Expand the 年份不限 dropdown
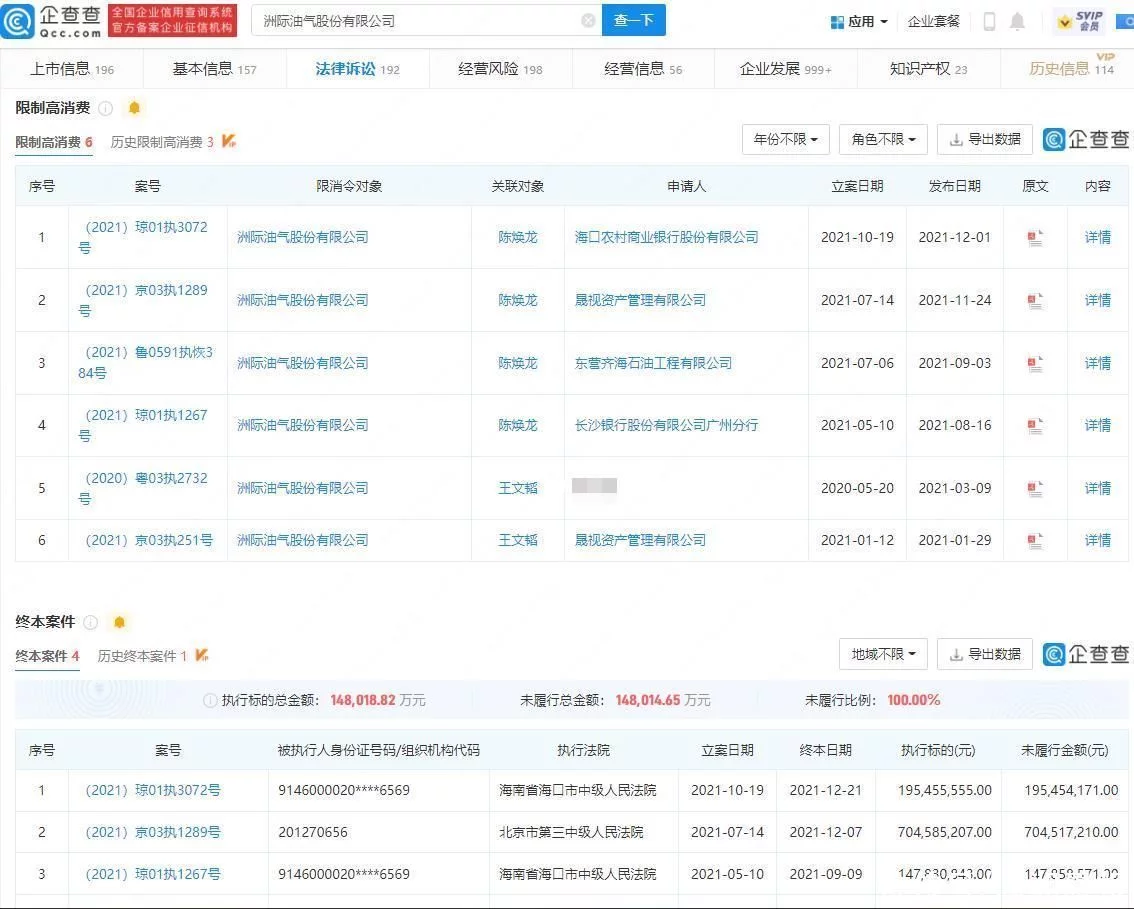 [785, 139]
